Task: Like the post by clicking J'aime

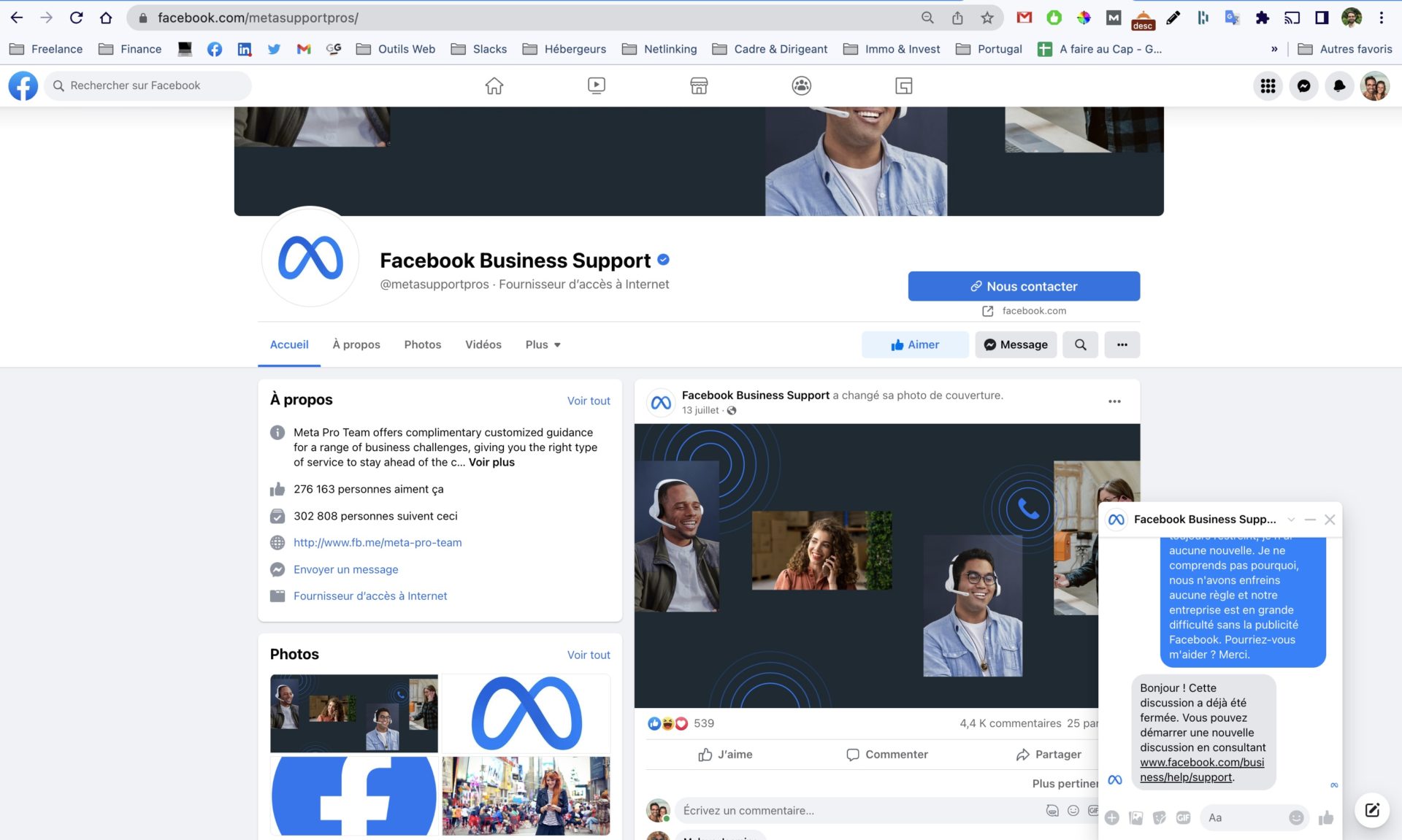Action: pyautogui.click(x=724, y=755)
